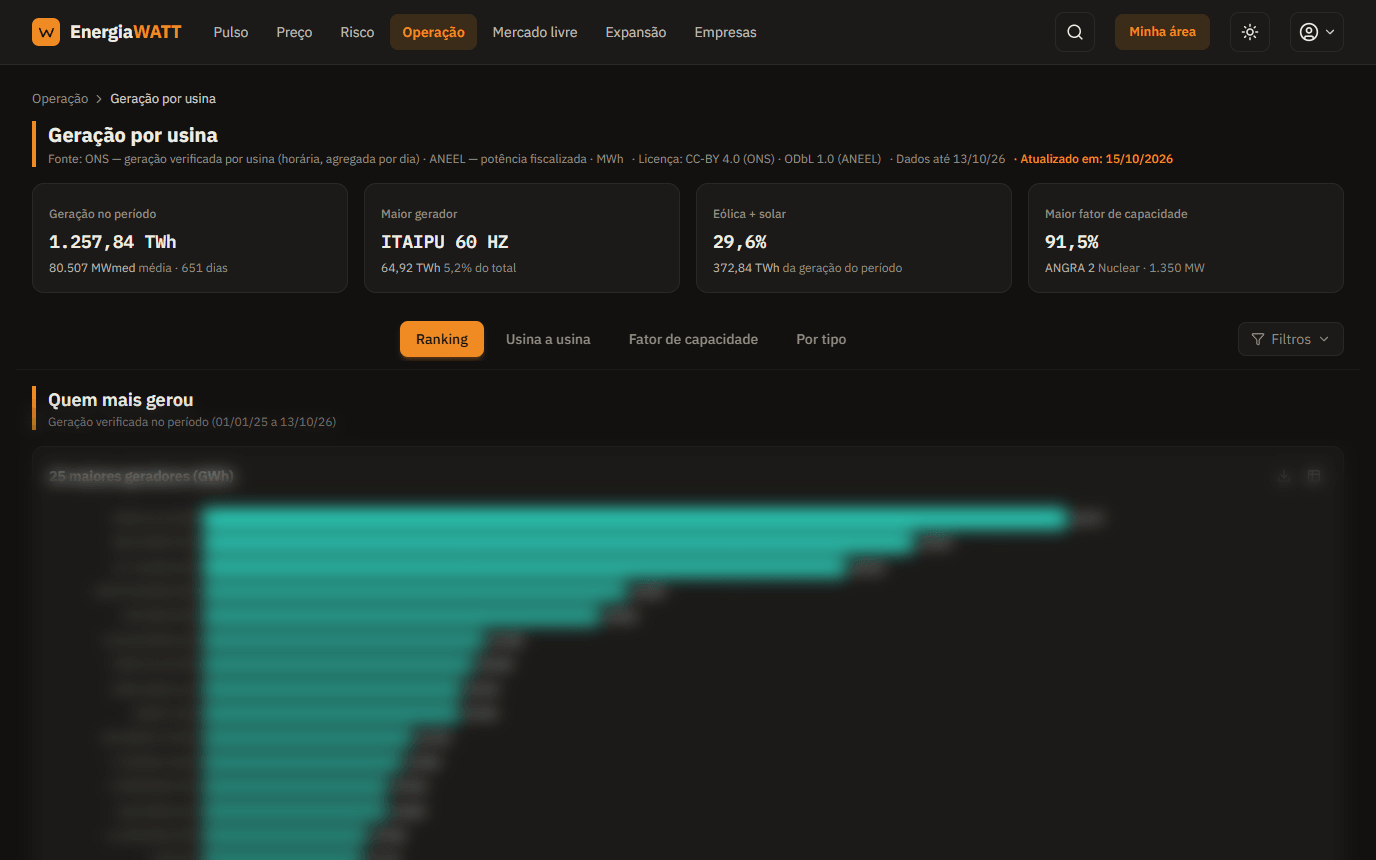Click the Operação item in the top navigation bar
Image resolution: width=1376 pixels, height=860 pixels.
click(433, 32)
